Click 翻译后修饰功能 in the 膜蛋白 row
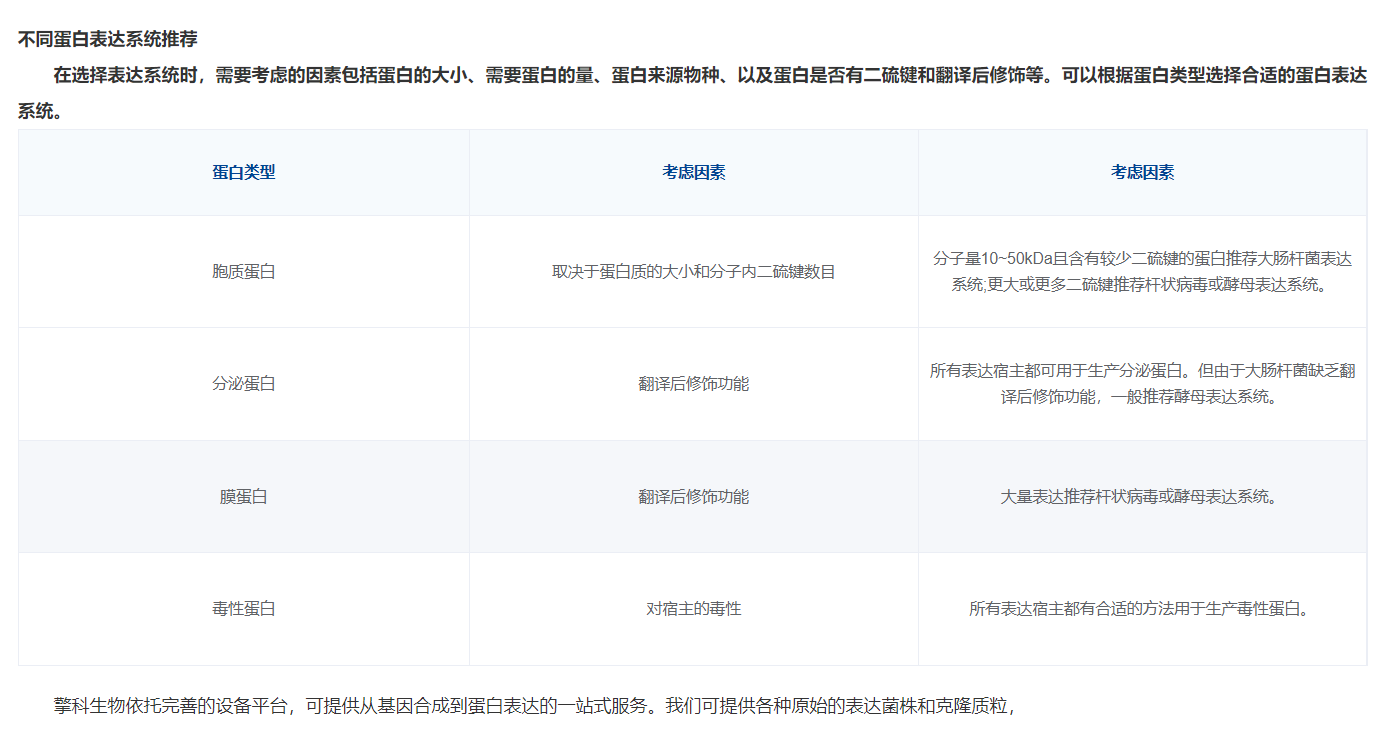The width and height of the screenshot is (1388, 730). pyautogui.click(x=693, y=496)
